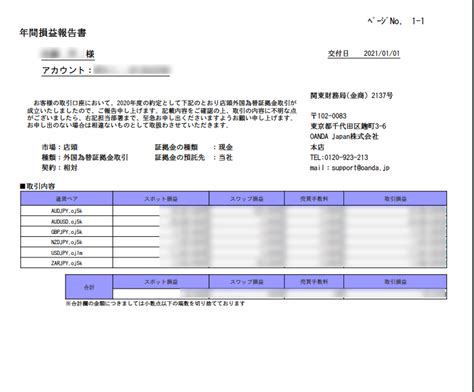Click the intro paragraph starting お客様の取引口座
Screen dimensions: 474x392
coord(162,114)
